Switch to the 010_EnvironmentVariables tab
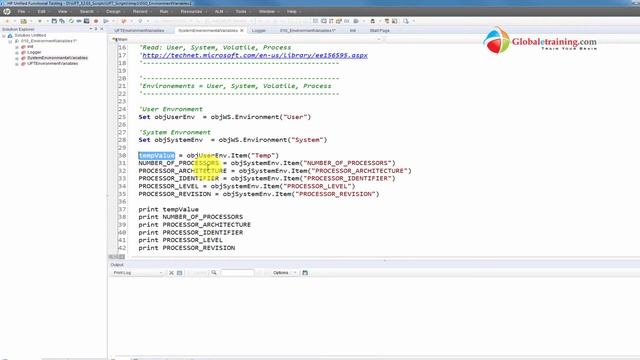Image resolution: width=640 pixels, height=360 pixels. click(x=307, y=31)
